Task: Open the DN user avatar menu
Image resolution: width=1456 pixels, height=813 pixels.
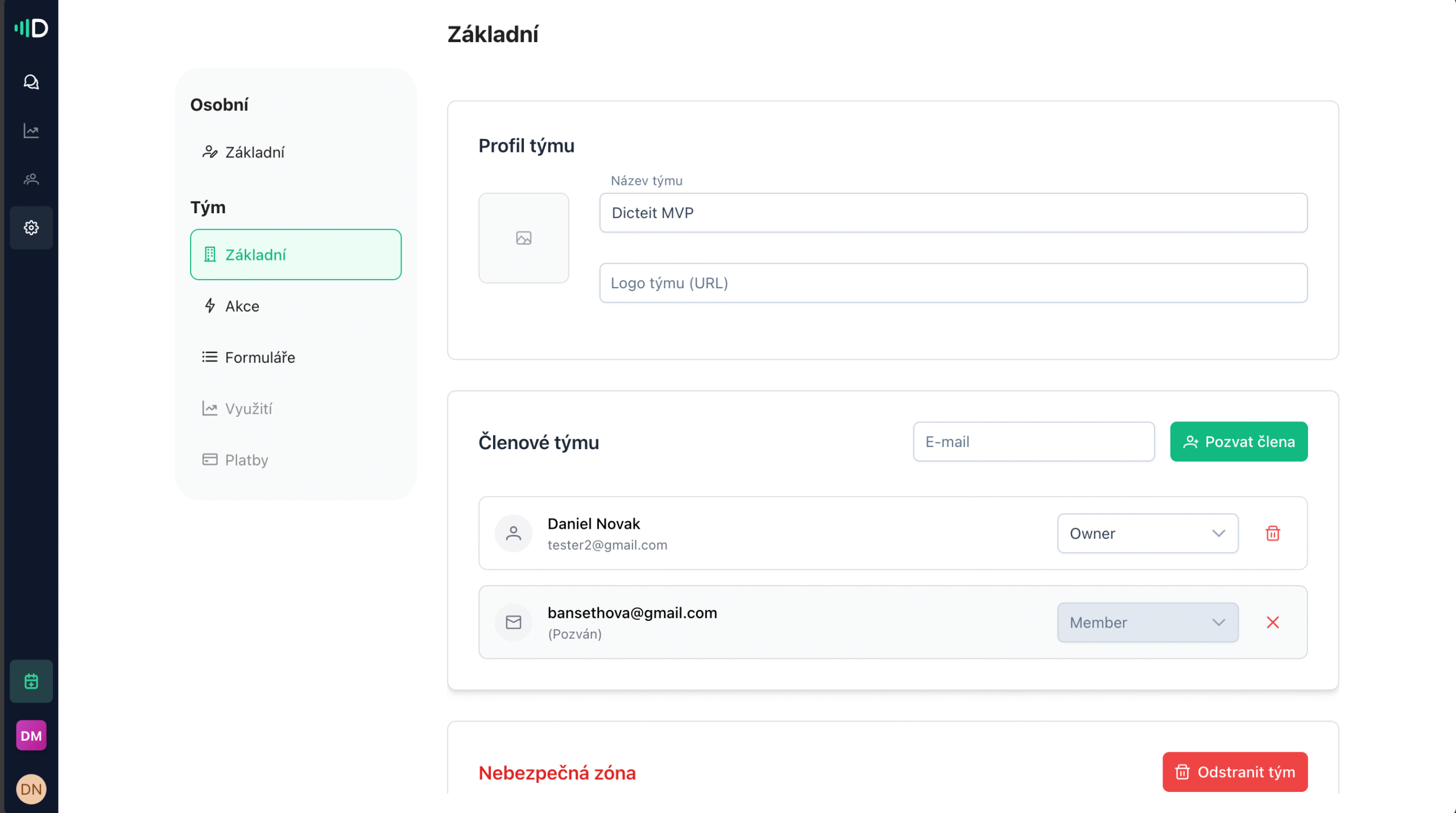Action: tap(31, 789)
